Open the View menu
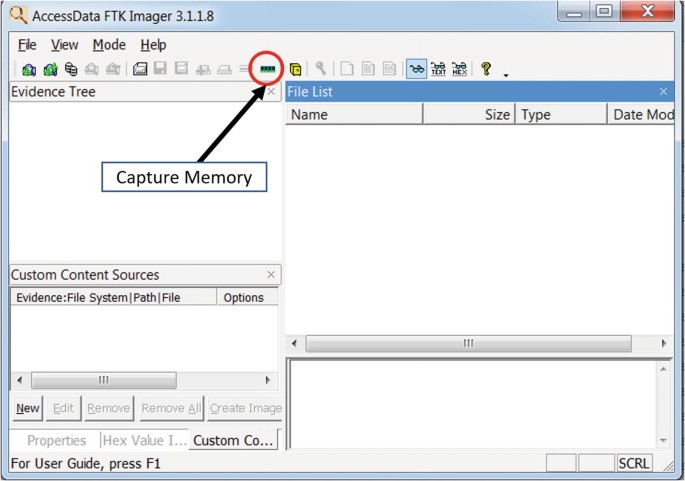This screenshot has height=481, width=685. point(65,45)
